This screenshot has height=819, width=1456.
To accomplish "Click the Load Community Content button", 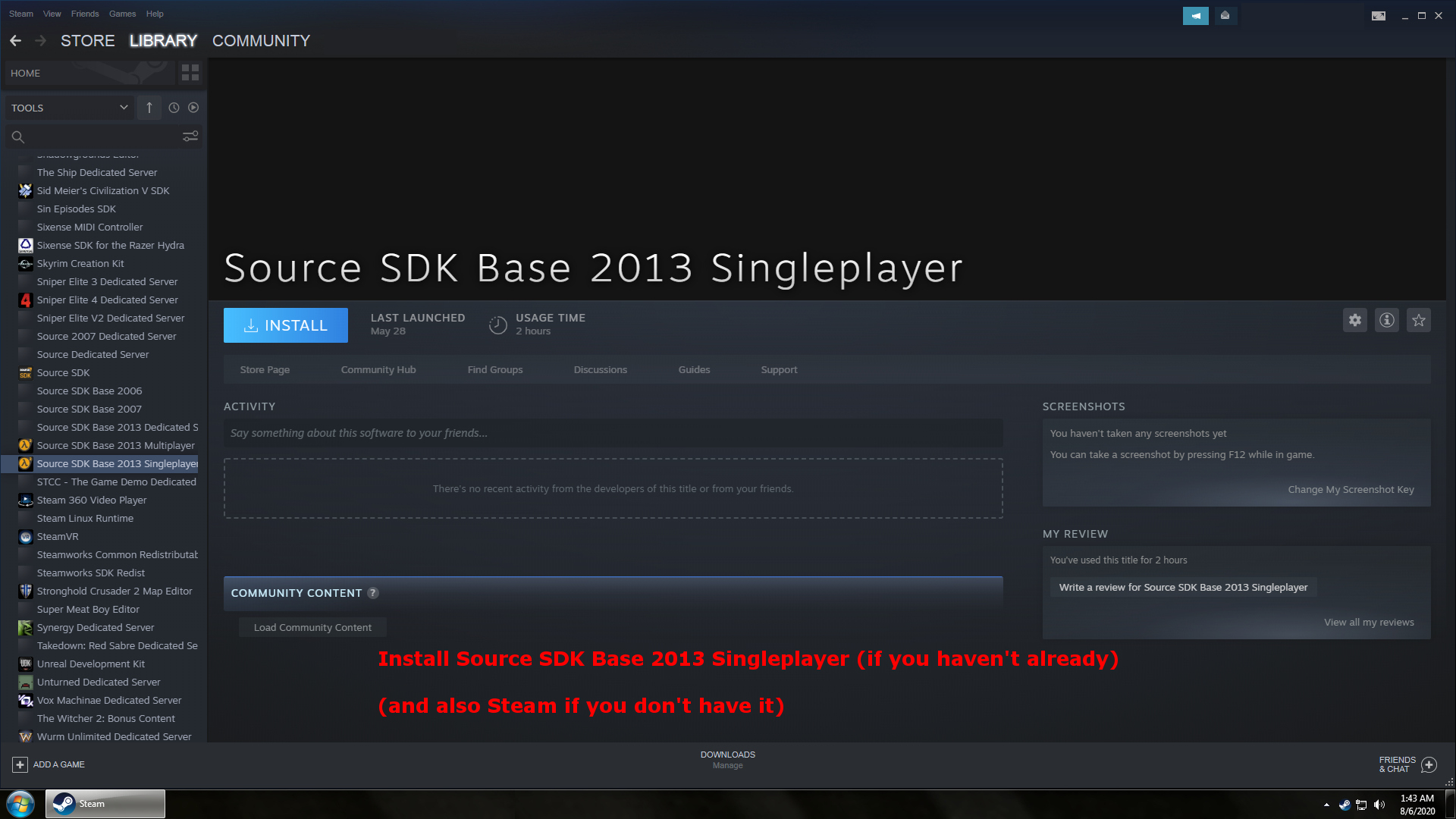I will [312, 627].
